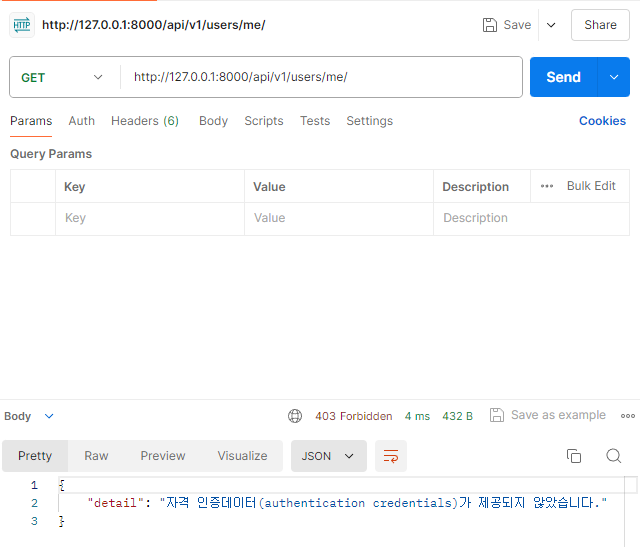This screenshot has height=547, width=640.
Task: Click the HTTP request type icon
Action: click(x=22, y=25)
